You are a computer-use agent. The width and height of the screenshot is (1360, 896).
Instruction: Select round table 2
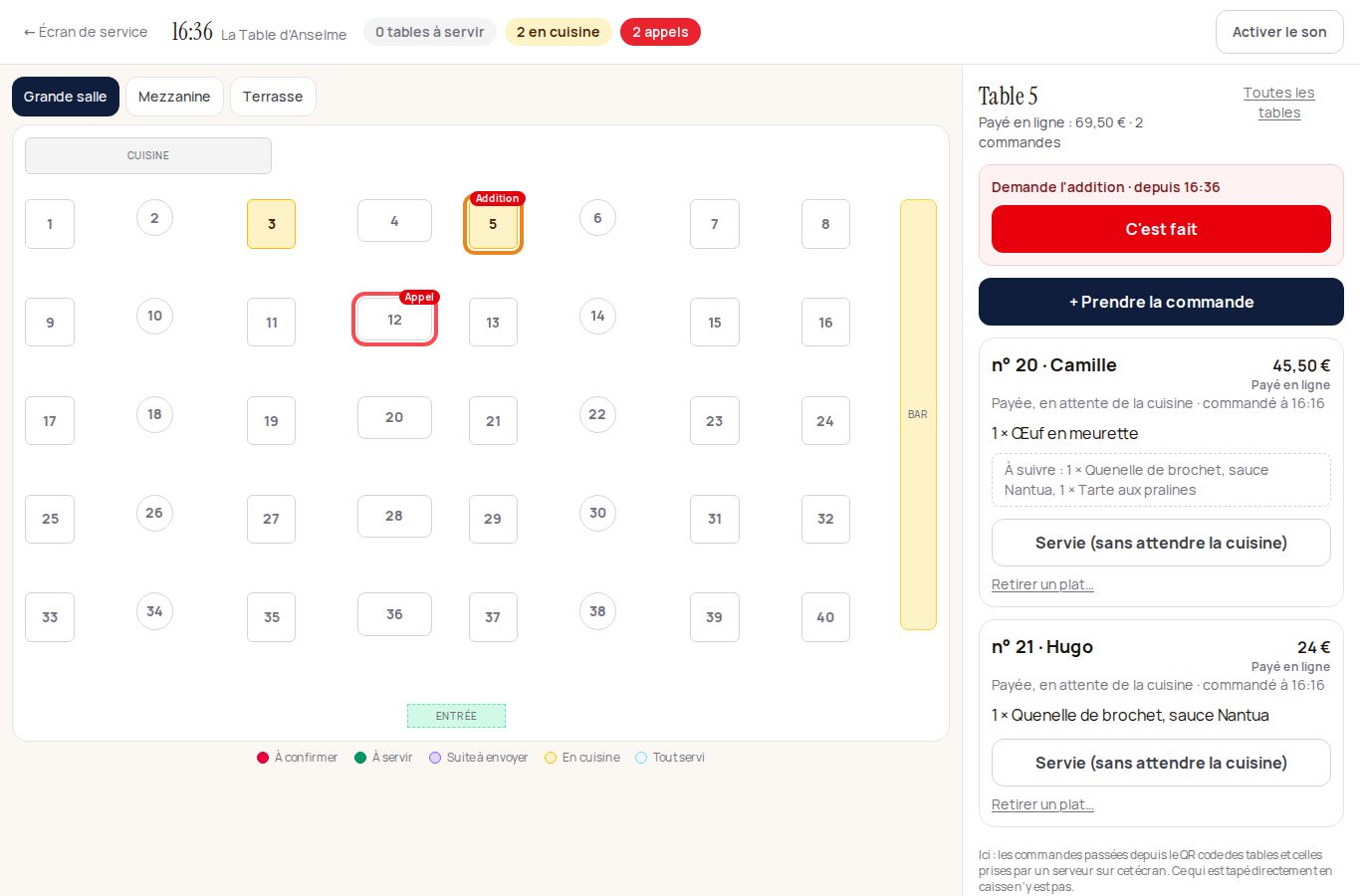[154, 218]
